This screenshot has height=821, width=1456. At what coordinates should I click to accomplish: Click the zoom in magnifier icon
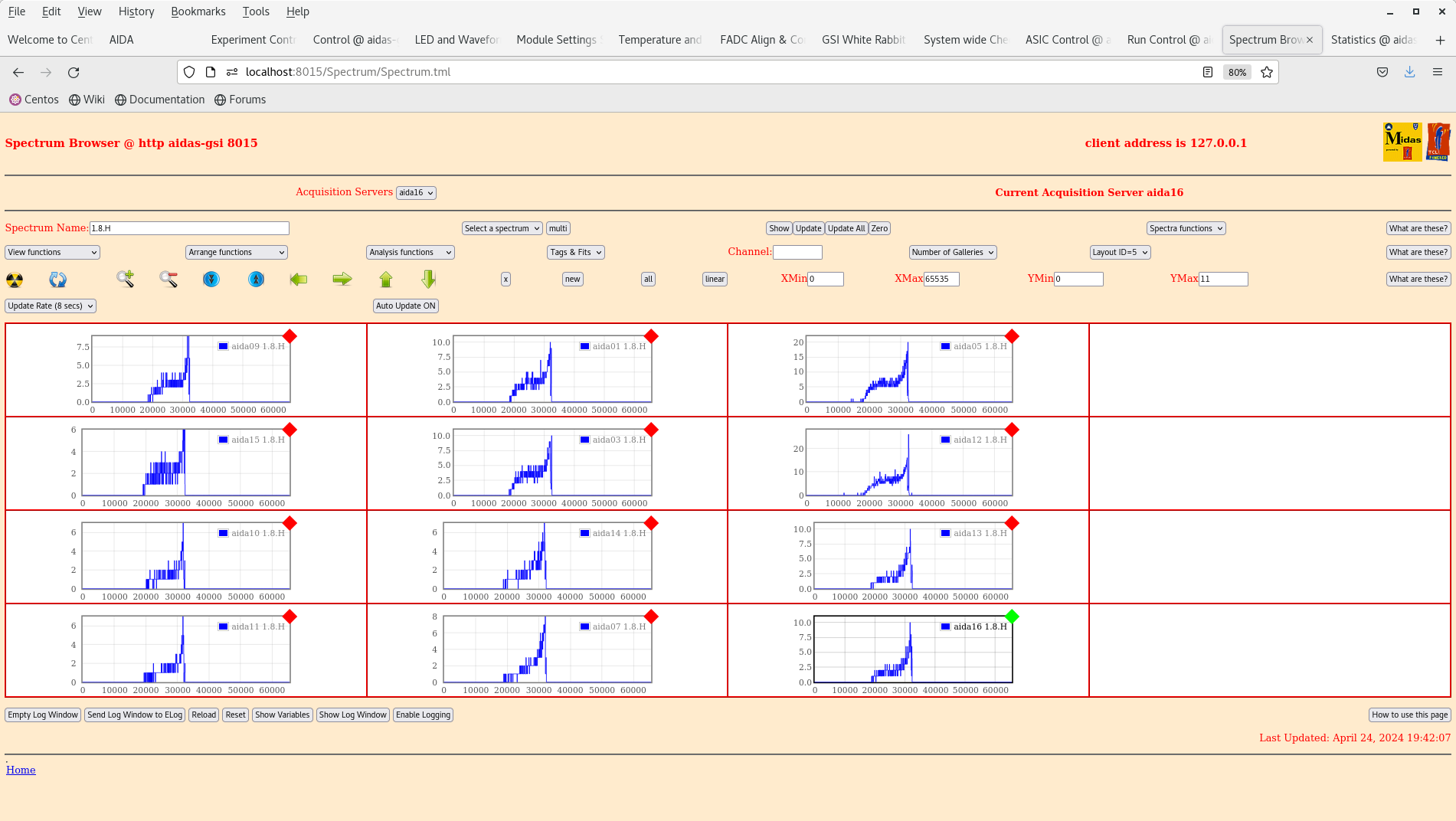point(125,279)
